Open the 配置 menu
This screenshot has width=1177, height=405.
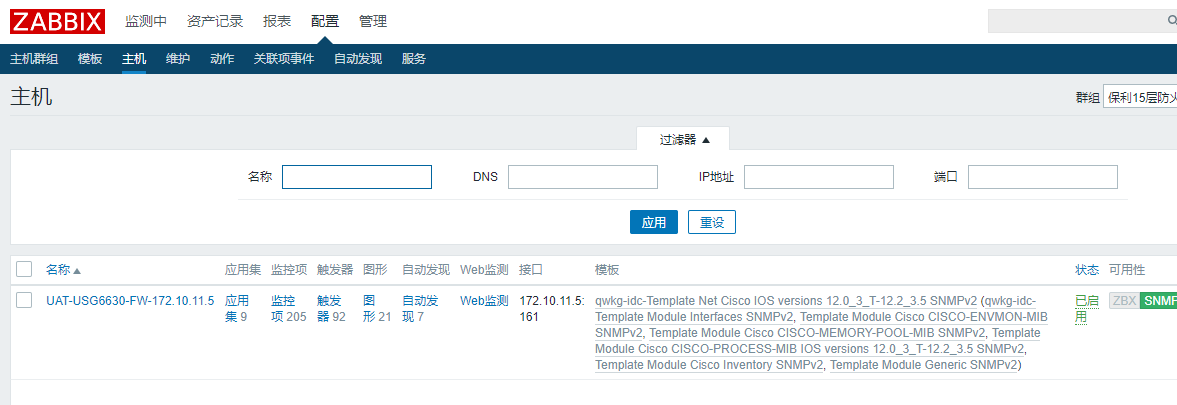325,22
